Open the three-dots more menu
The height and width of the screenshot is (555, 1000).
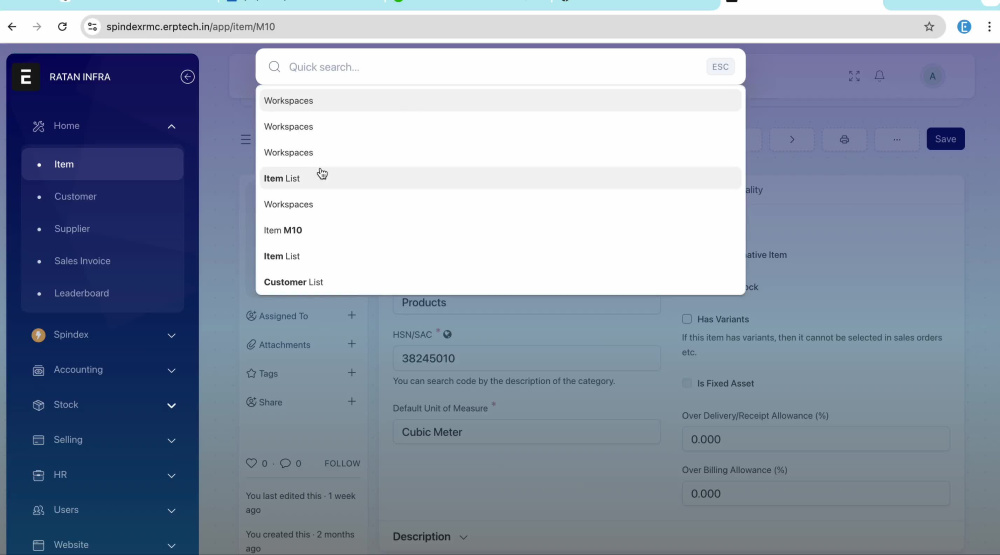[x=897, y=139]
